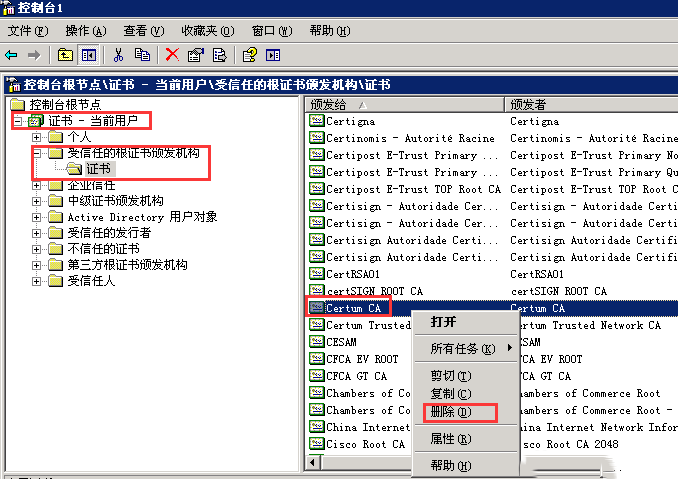Open the 帮助(H) menu bar item
This screenshot has height=479, width=678.
330,31
